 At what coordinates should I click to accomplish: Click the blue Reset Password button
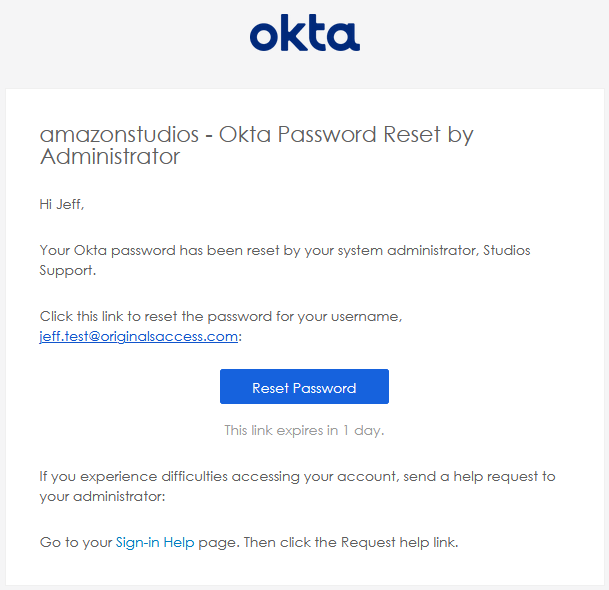pos(304,386)
